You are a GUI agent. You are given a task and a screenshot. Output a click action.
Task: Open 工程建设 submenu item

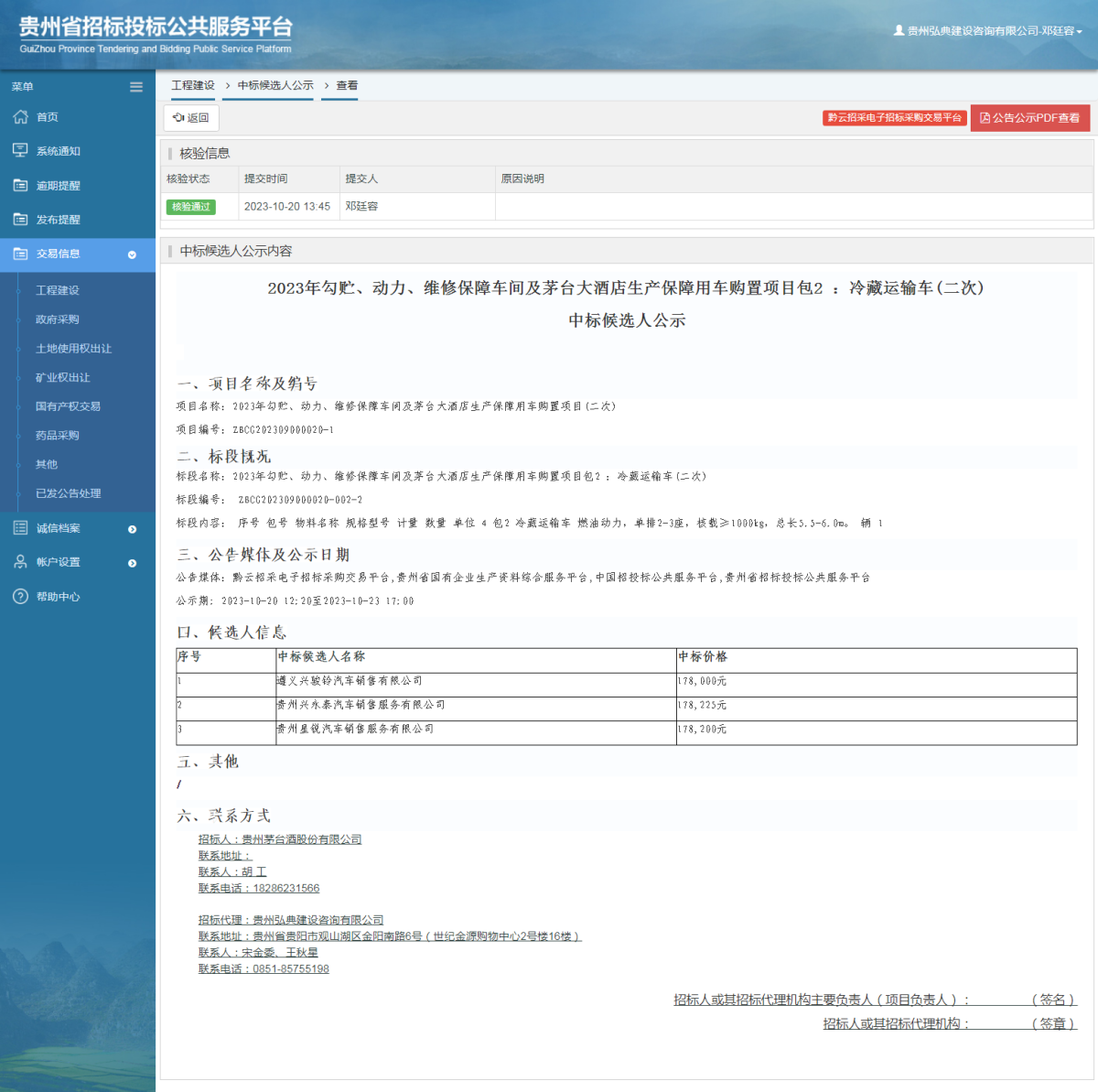[58, 290]
